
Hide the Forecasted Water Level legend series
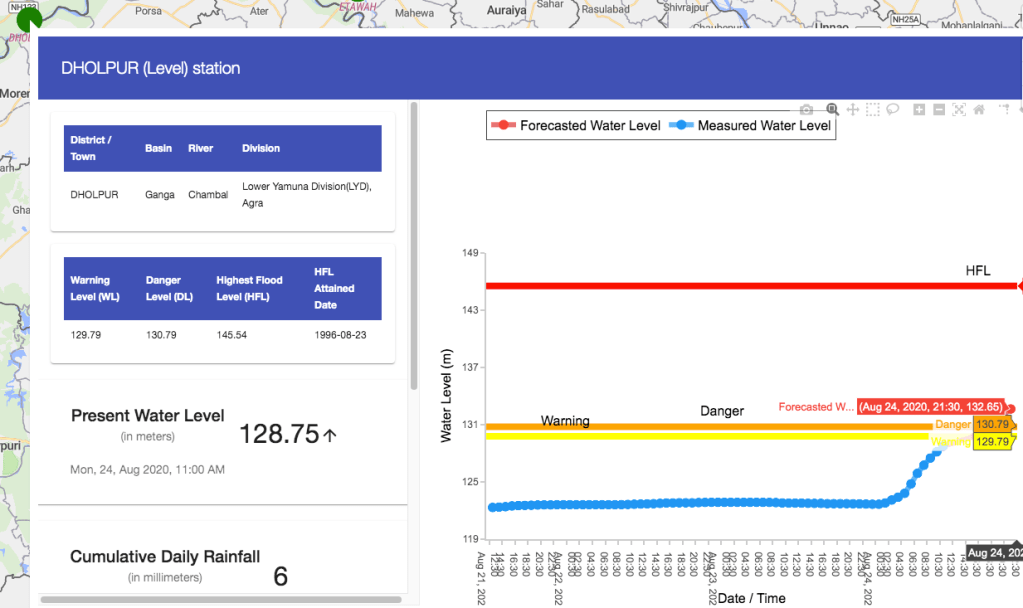576,126
